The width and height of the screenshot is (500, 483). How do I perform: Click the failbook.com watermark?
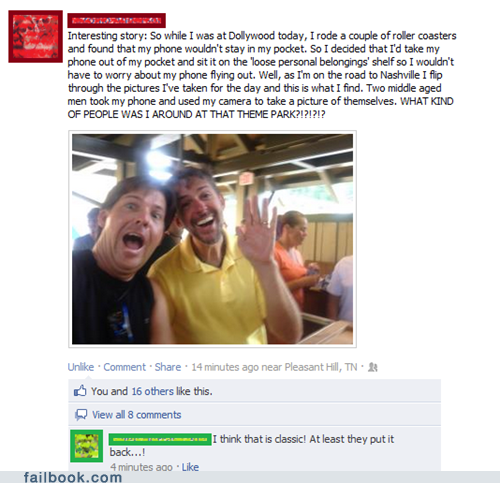[73, 477]
